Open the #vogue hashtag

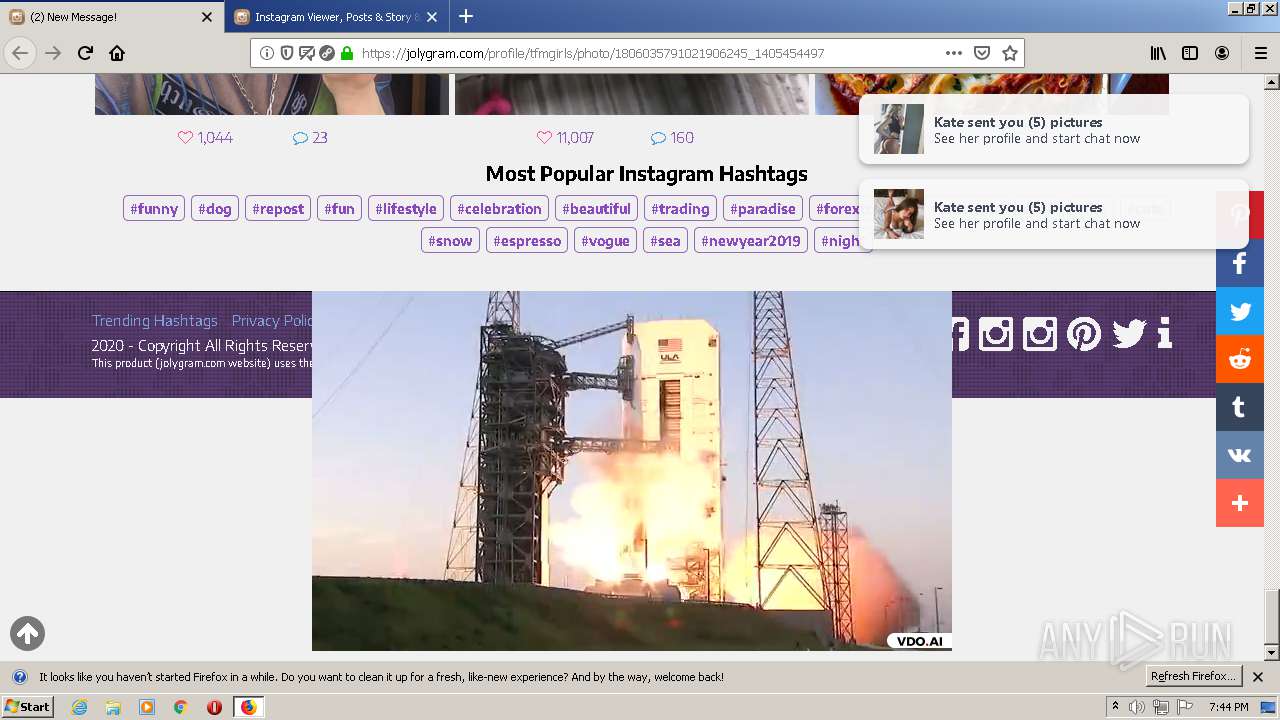point(605,241)
